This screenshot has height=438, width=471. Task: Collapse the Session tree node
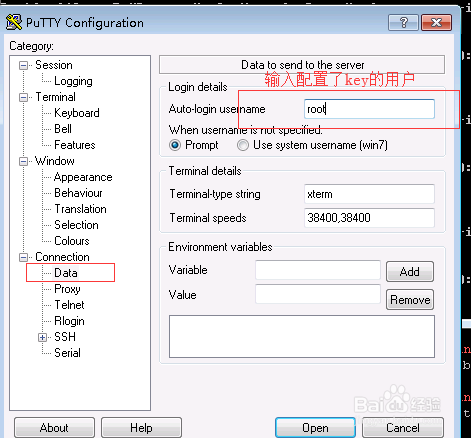[23, 65]
